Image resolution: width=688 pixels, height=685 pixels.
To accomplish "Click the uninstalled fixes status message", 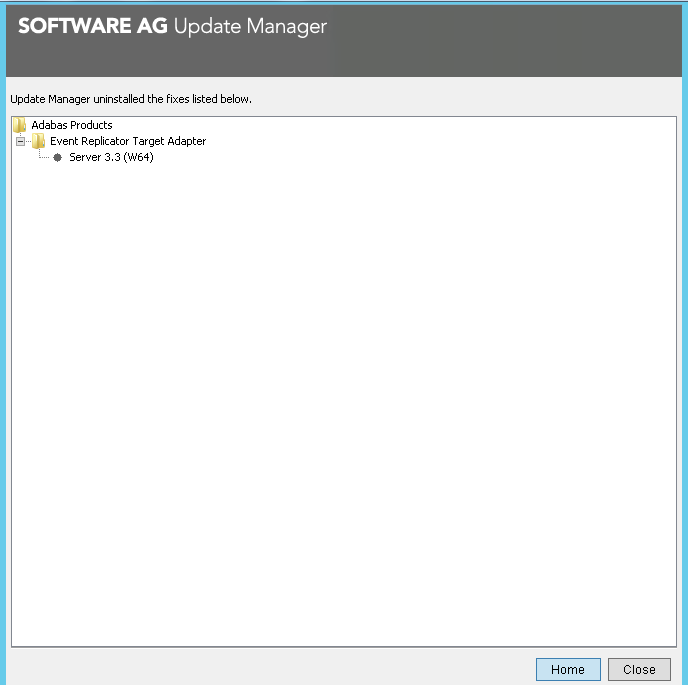I will 131,100.
